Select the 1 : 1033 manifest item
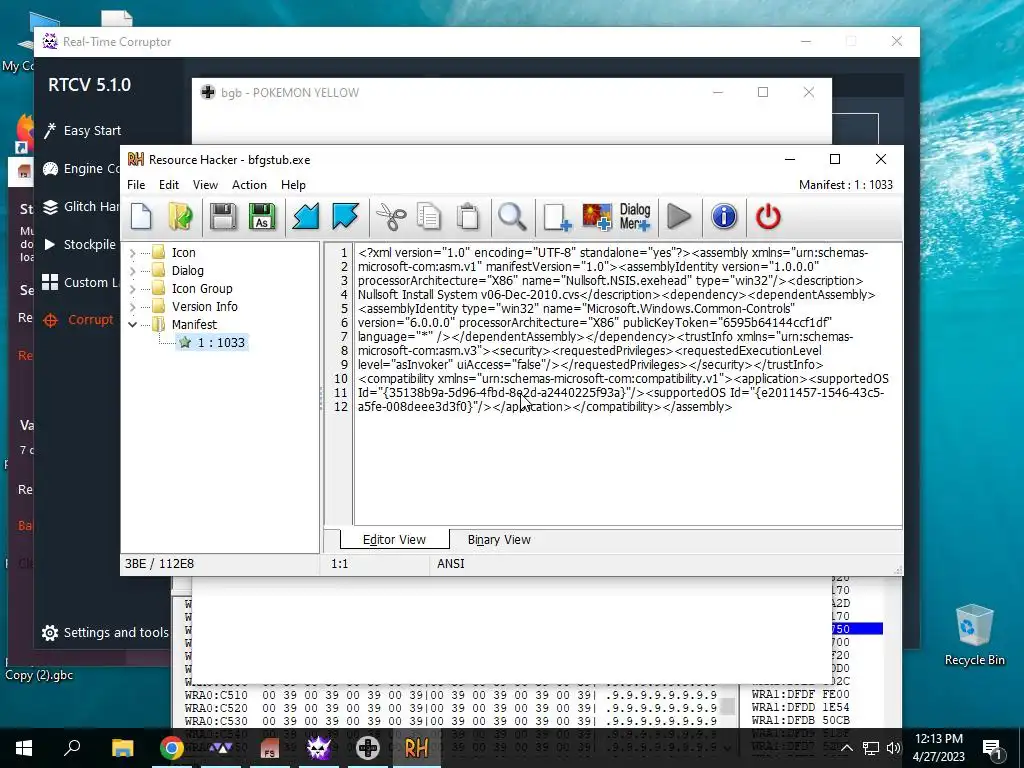 (212, 342)
